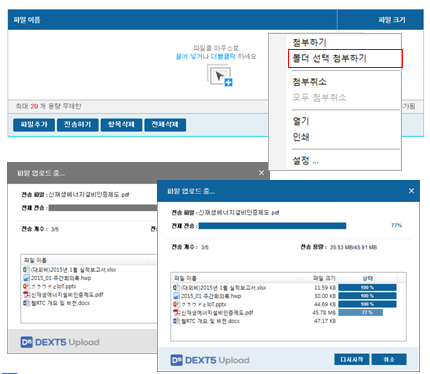Click the 상태 column header in the blue dialog
This screenshot has height=374, width=430.
[x=367, y=278]
